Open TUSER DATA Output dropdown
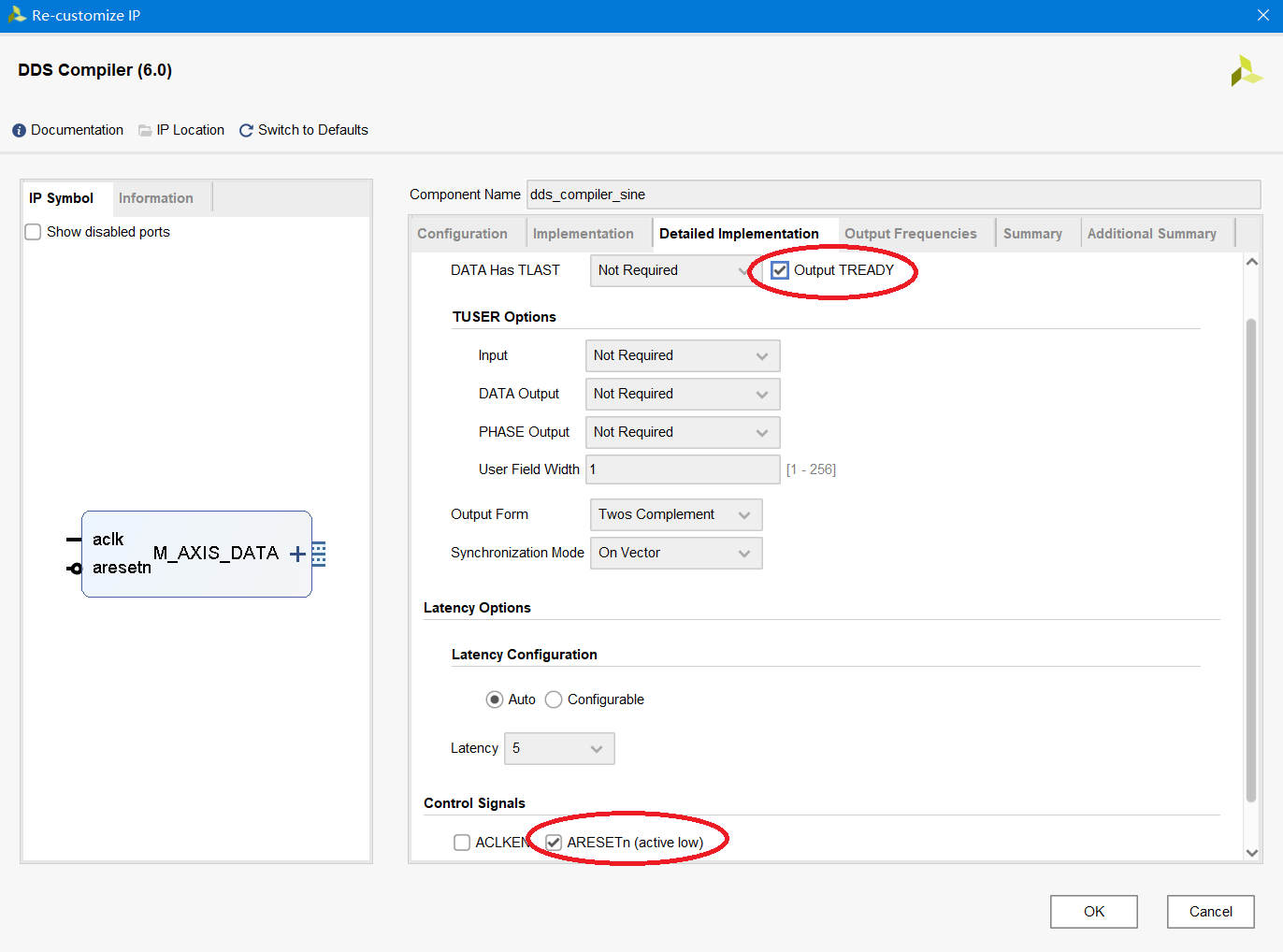1283x952 pixels. click(x=683, y=394)
